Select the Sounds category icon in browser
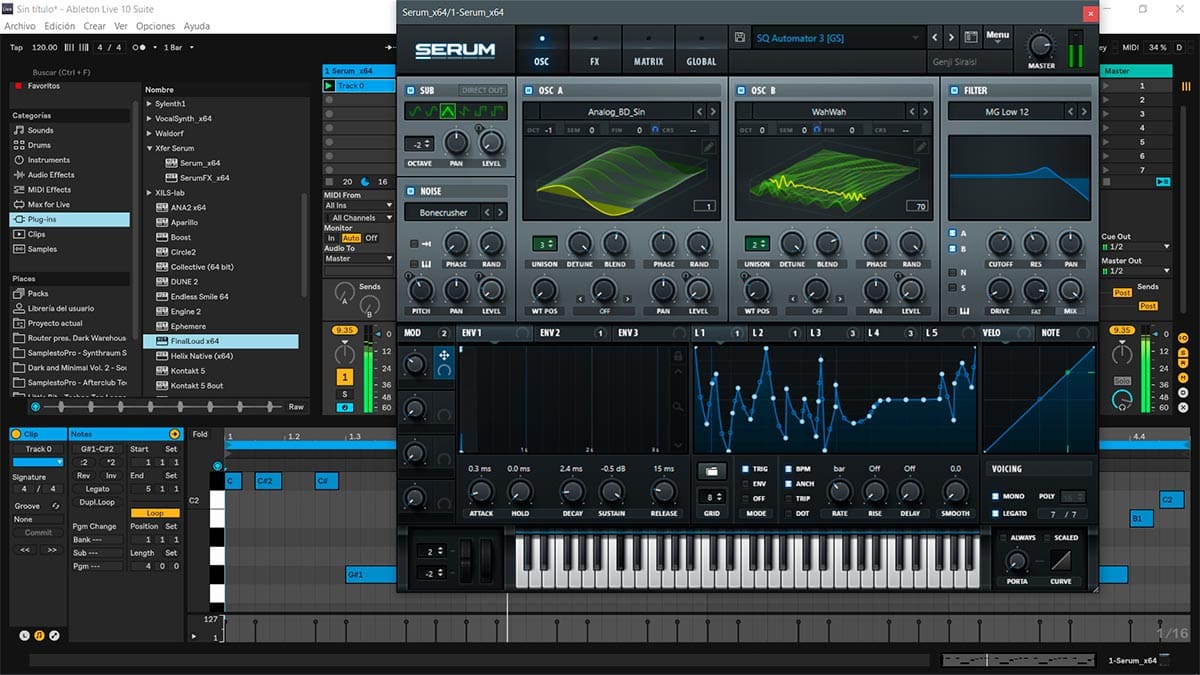 [19, 130]
